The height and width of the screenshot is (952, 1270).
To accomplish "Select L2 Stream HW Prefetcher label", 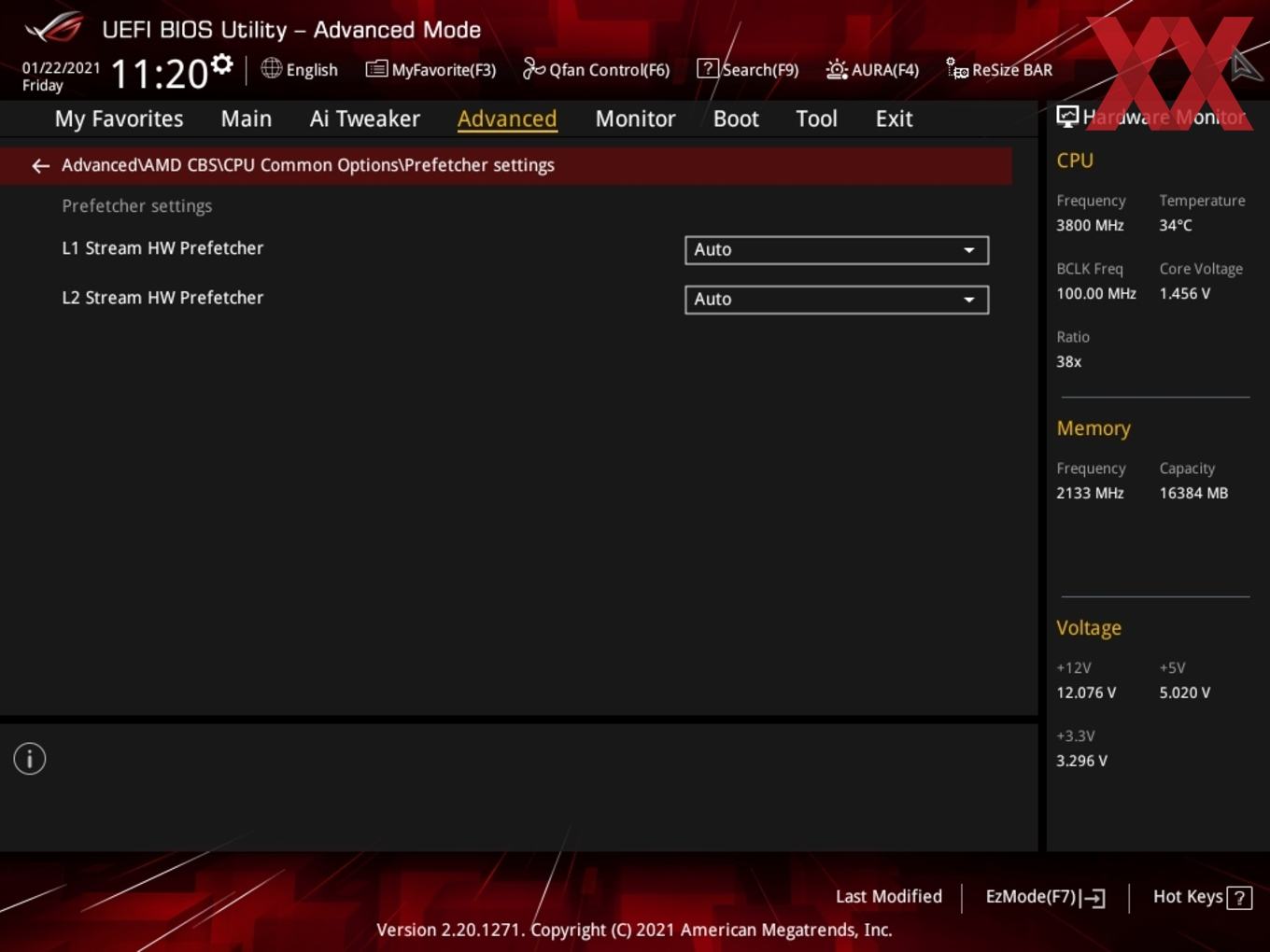I will coord(162,298).
